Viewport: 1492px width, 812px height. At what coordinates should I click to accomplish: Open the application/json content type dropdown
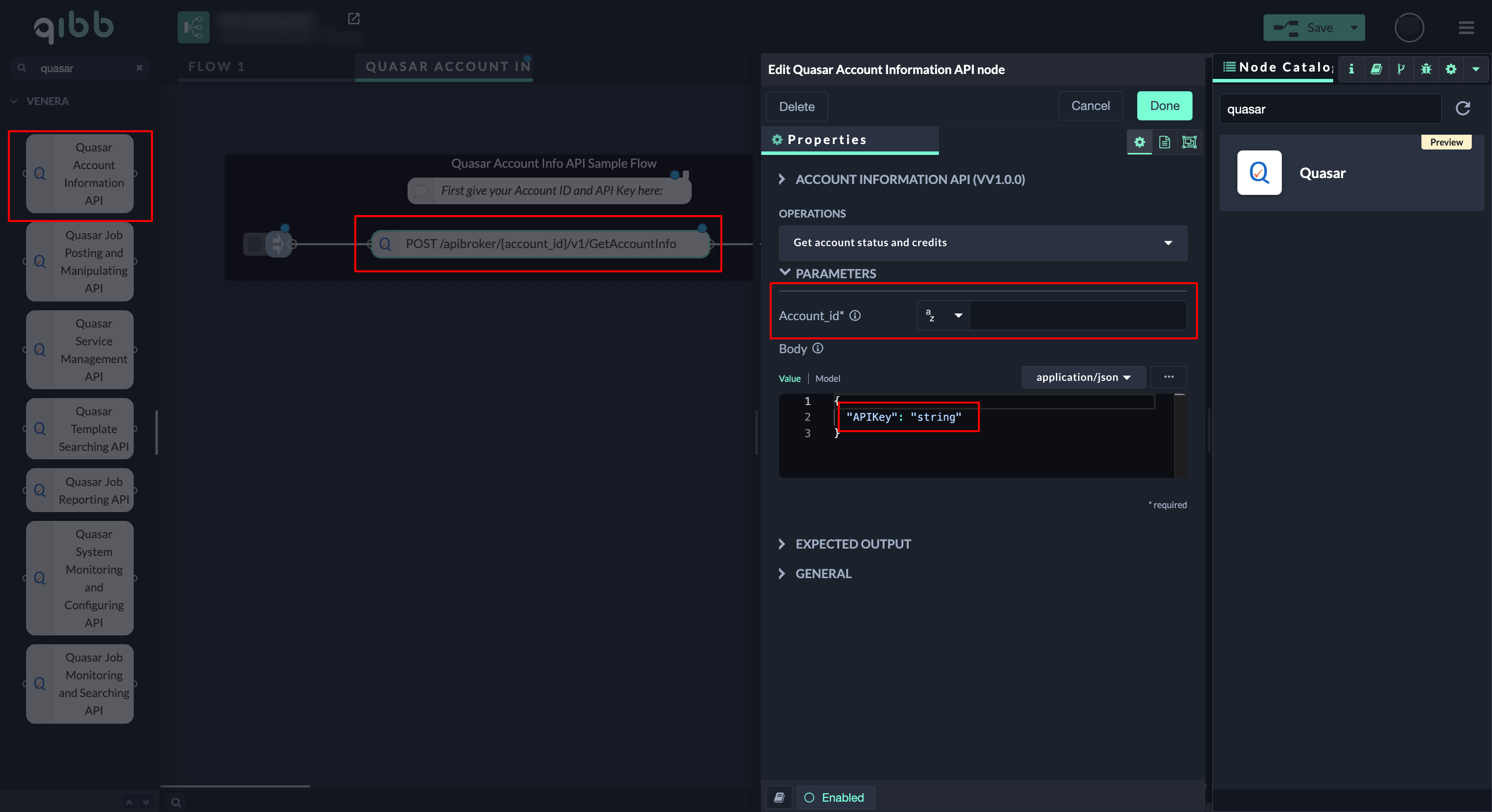point(1082,377)
